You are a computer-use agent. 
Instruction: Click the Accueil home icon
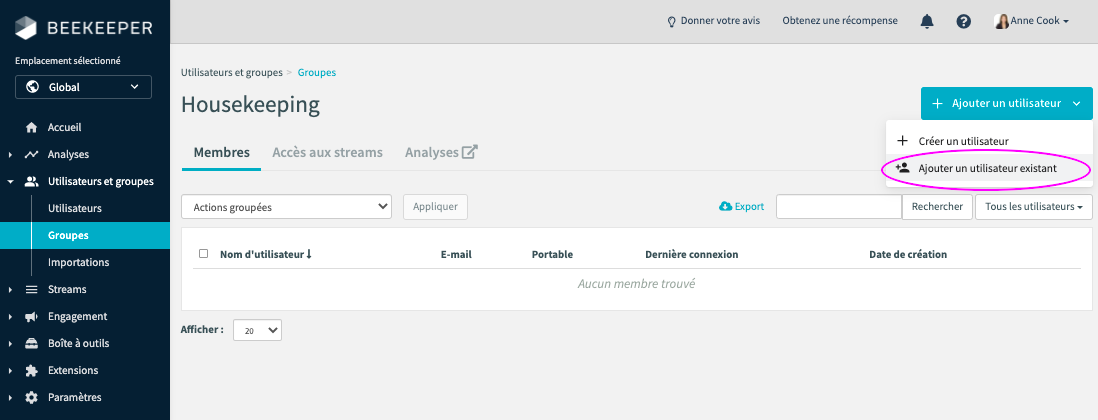click(x=32, y=127)
